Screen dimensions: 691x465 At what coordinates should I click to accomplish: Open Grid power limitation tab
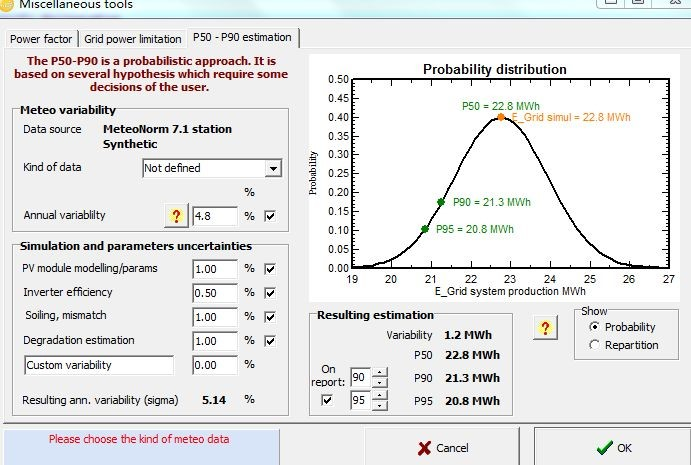point(133,39)
